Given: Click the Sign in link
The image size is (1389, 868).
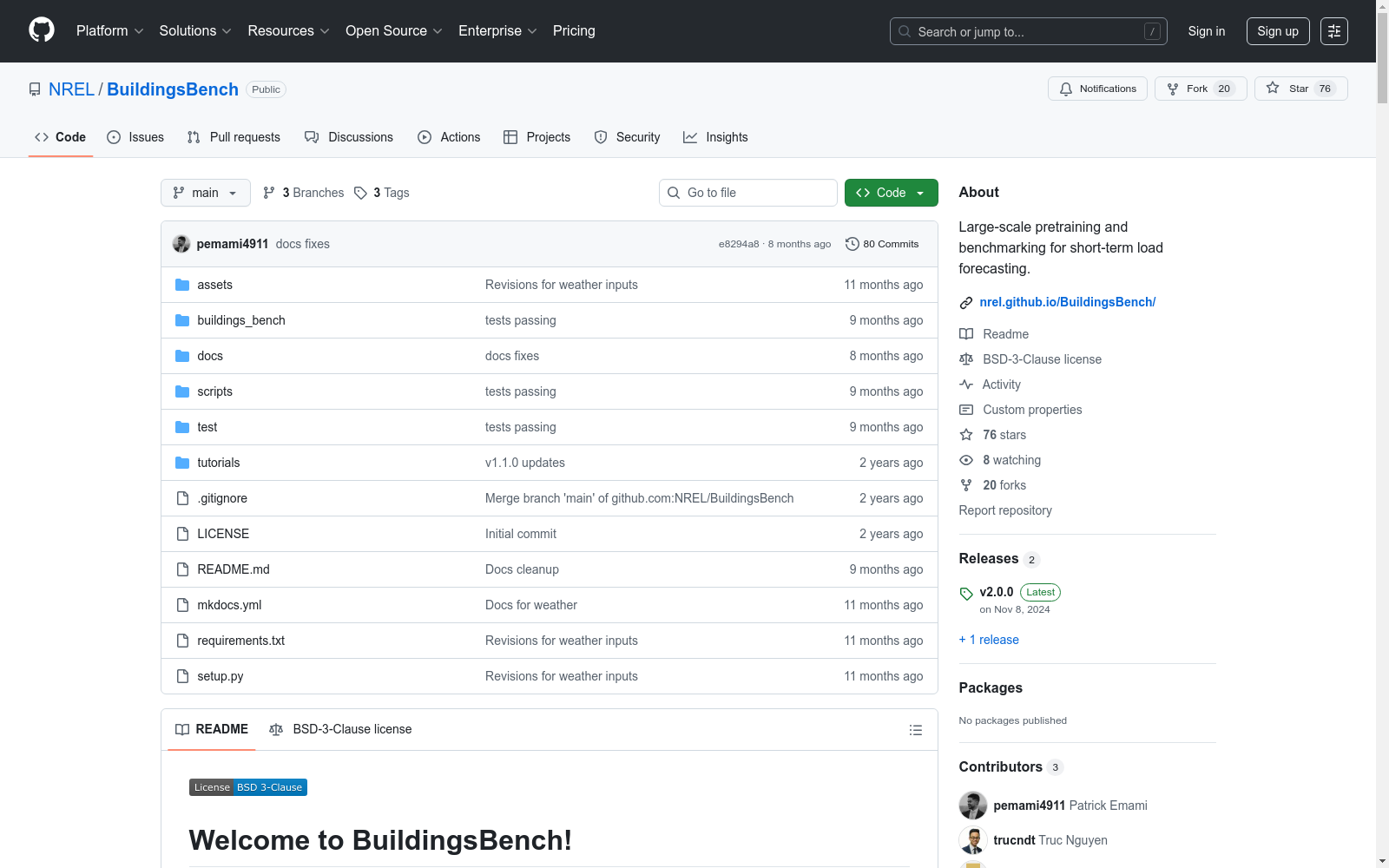Looking at the screenshot, I should pos(1207,31).
